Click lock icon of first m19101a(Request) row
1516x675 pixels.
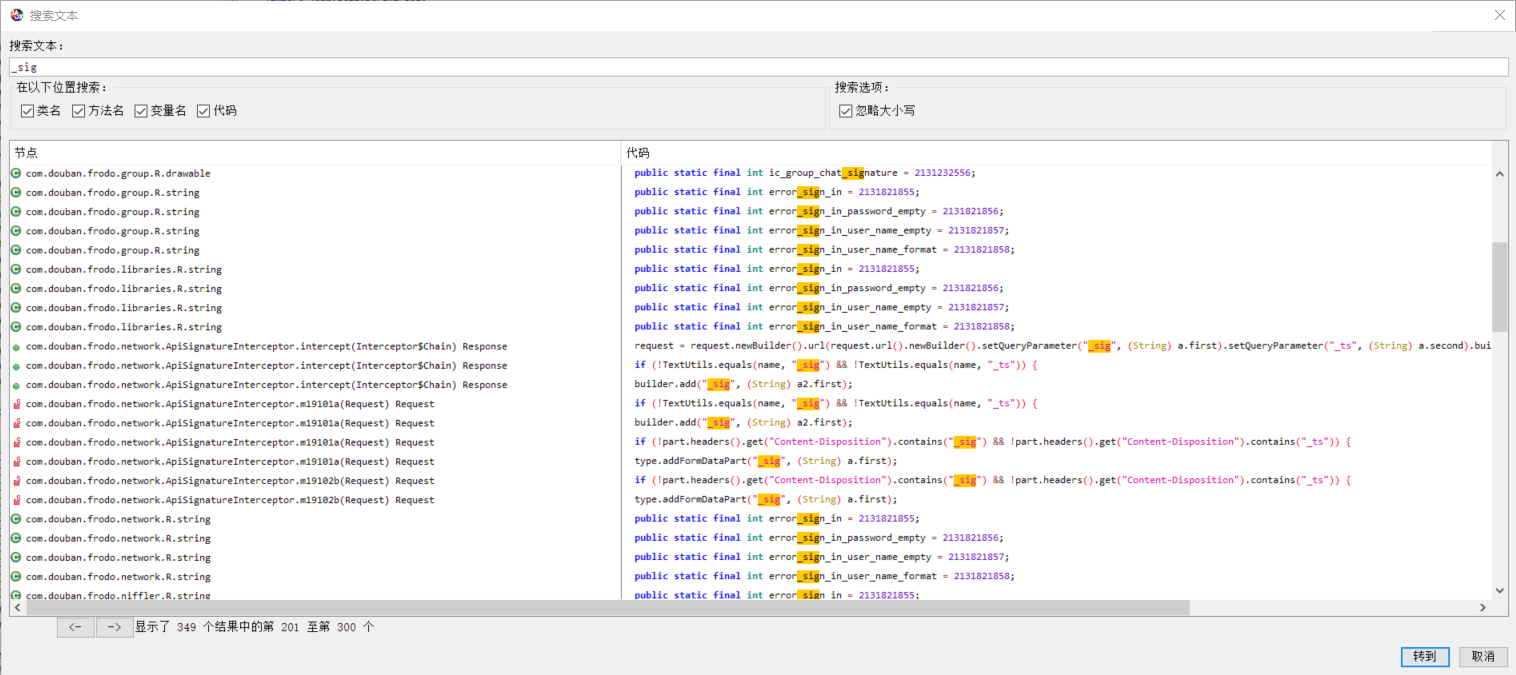click(x=16, y=404)
